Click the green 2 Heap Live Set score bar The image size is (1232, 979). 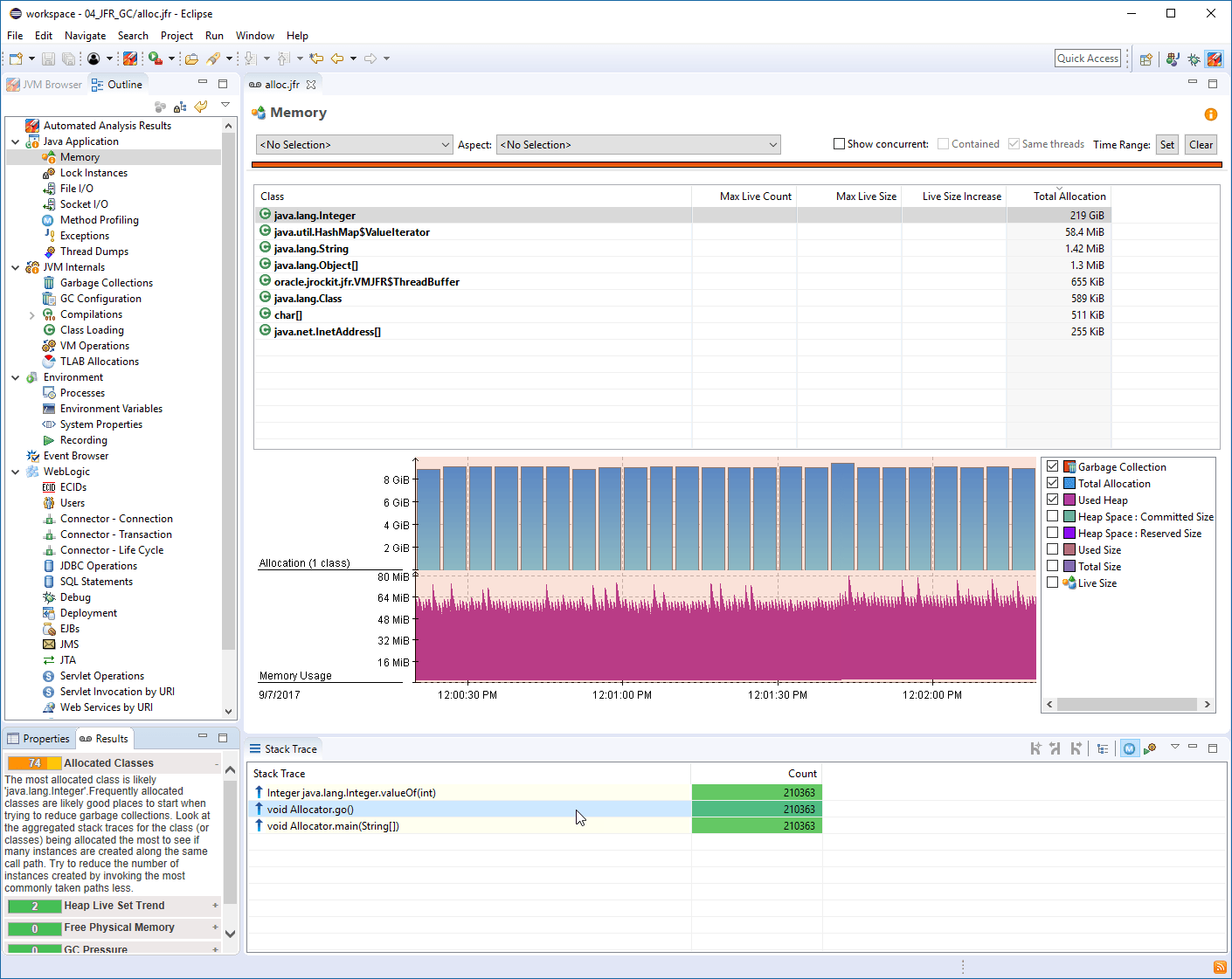(34, 906)
